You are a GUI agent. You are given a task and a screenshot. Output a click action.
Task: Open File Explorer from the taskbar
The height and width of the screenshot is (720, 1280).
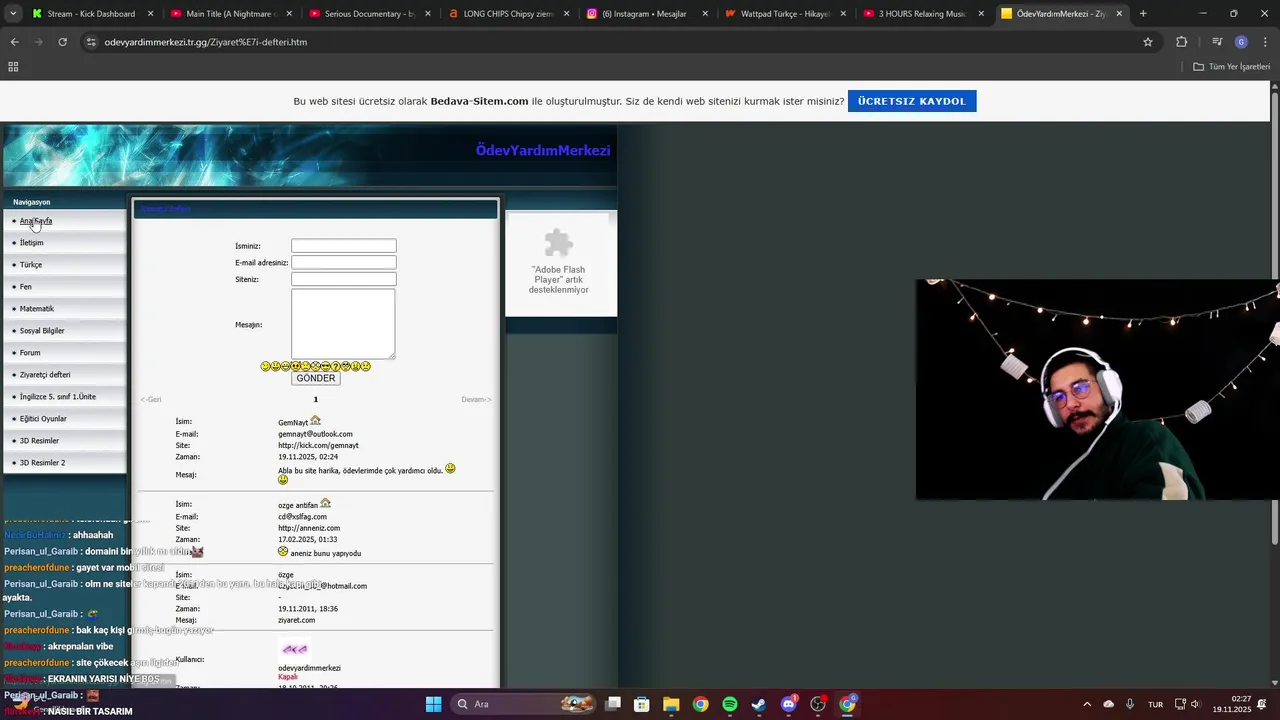(x=671, y=704)
